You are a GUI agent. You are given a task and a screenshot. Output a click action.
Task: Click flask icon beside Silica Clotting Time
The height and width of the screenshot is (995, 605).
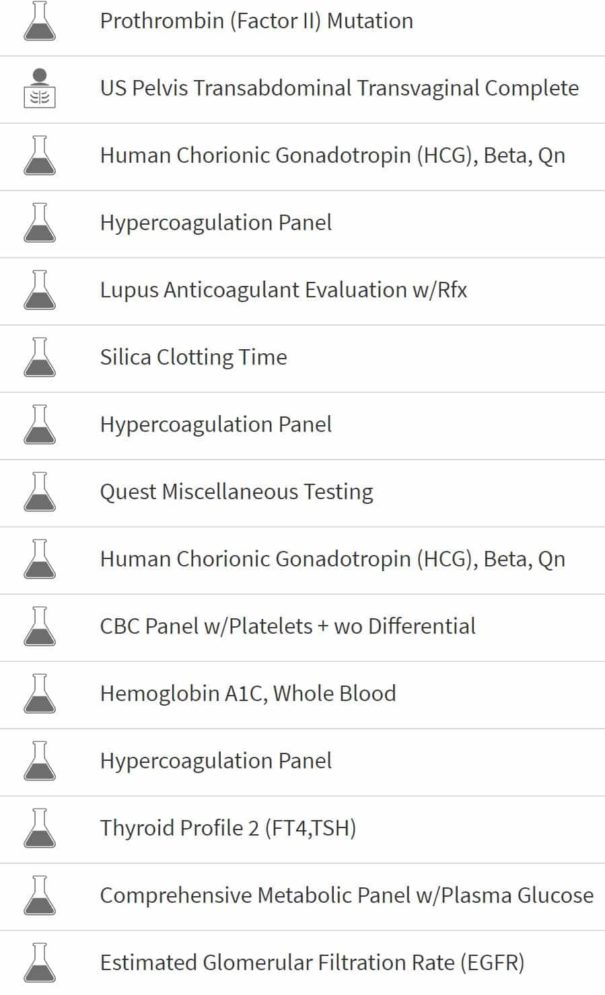pyautogui.click(x=39, y=357)
